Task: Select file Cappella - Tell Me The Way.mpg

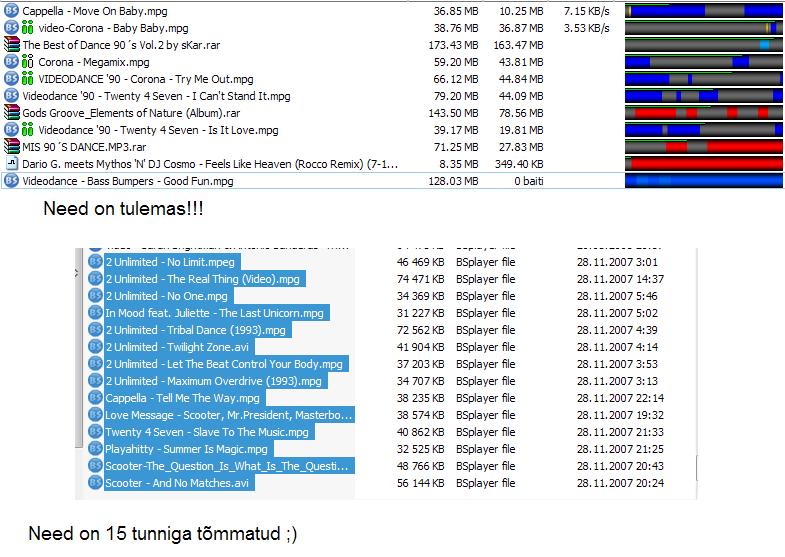Action: coord(185,398)
